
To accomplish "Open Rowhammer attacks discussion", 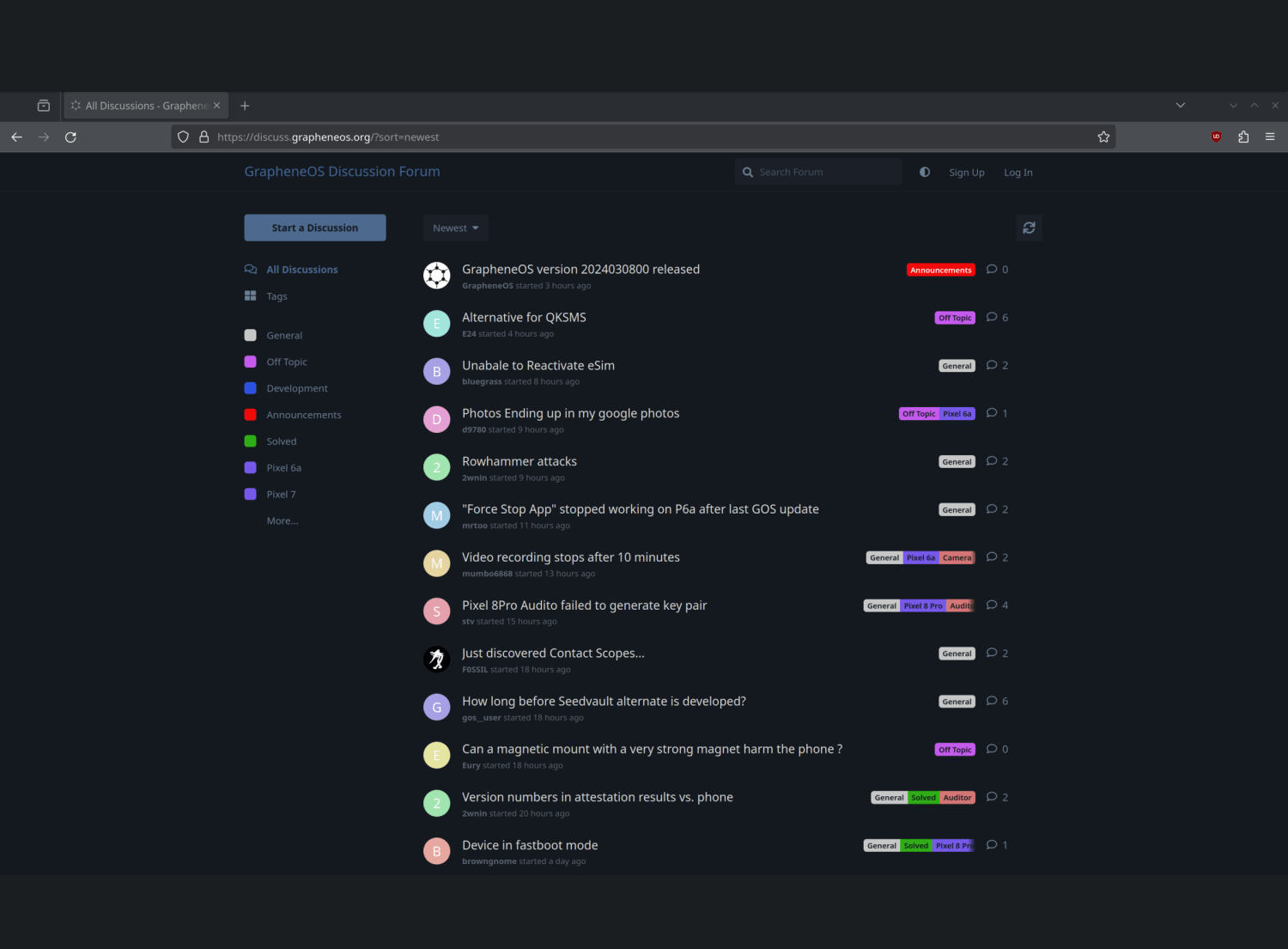I will click(519, 462).
